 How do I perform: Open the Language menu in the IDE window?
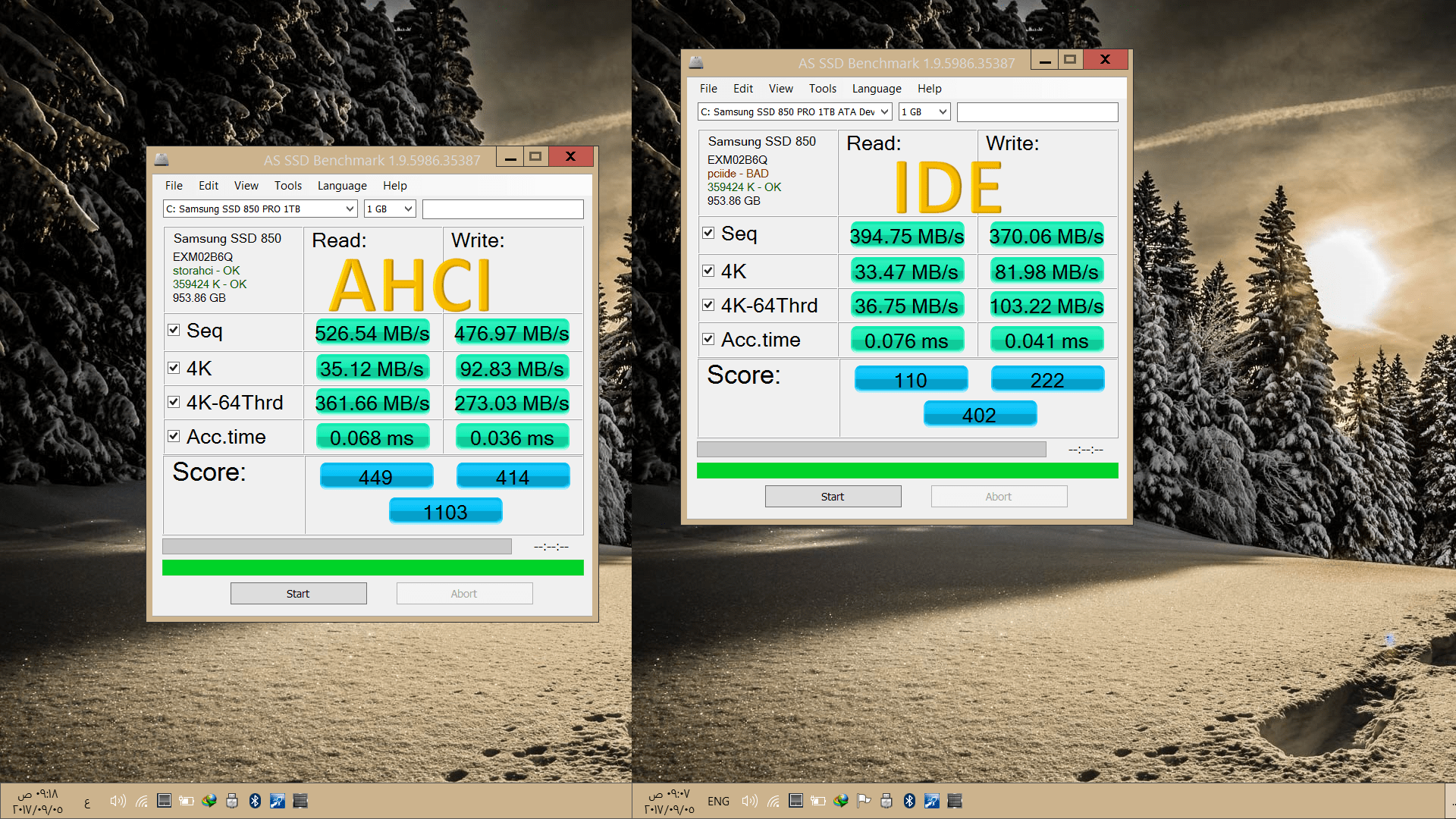[x=876, y=89]
